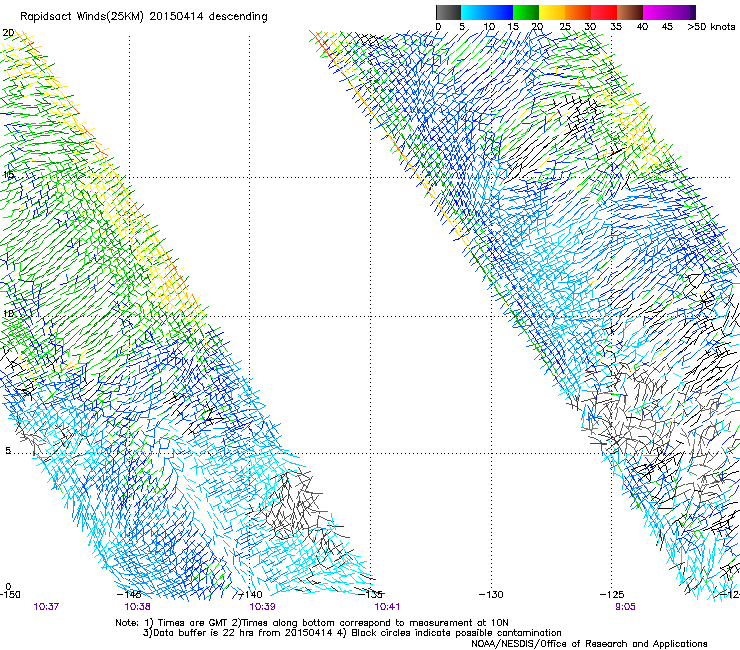Select the latitude axis label '10'
The width and height of the screenshot is (740, 650).
[x=8, y=313]
